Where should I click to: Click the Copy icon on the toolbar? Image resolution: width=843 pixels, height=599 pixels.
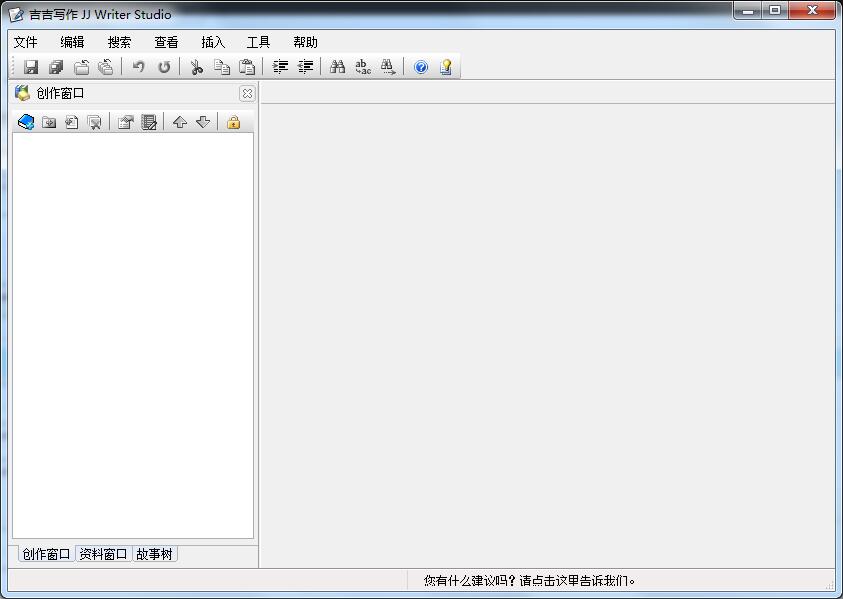tap(221, 66)
